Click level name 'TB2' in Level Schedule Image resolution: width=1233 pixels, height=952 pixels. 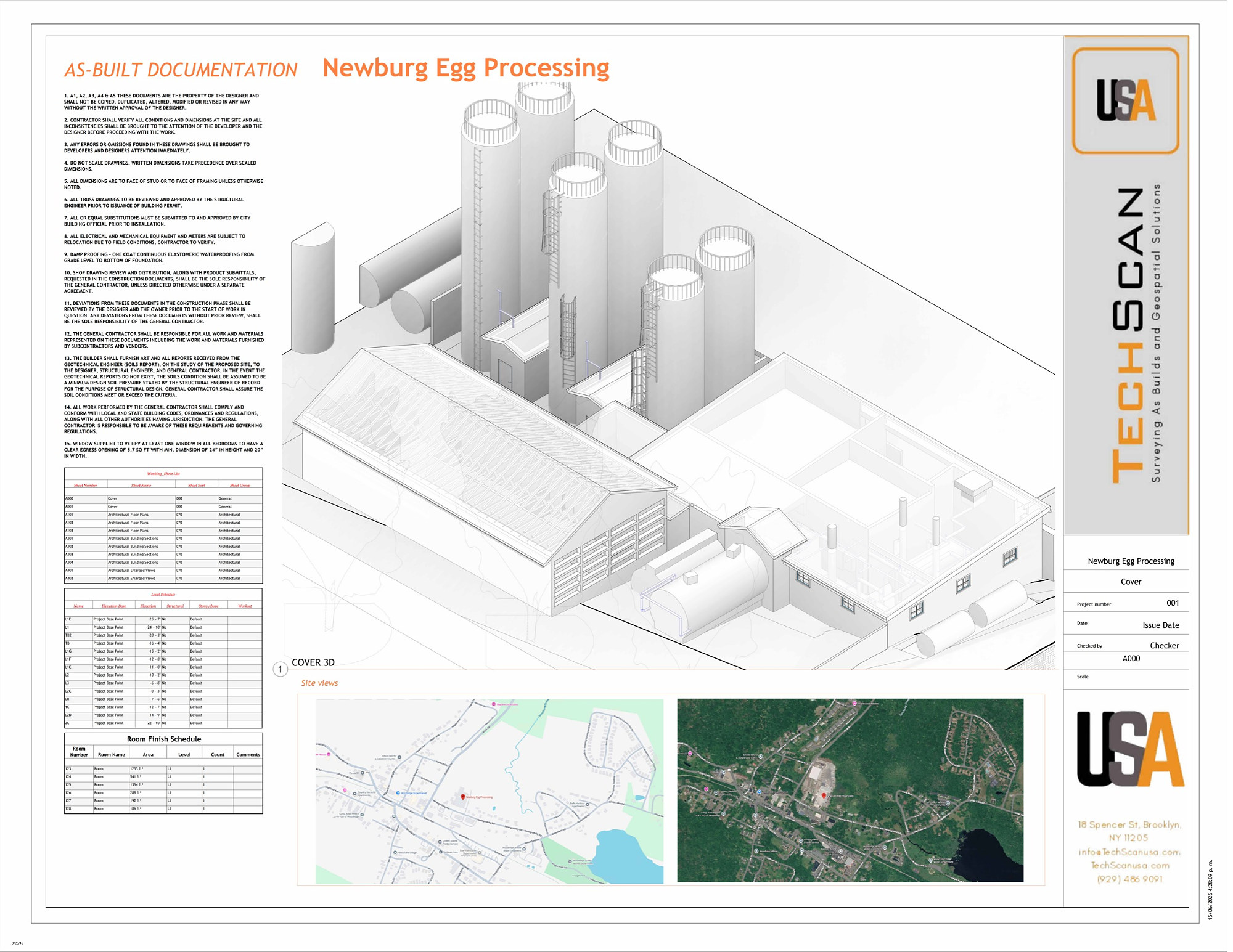tap(68, 635)
